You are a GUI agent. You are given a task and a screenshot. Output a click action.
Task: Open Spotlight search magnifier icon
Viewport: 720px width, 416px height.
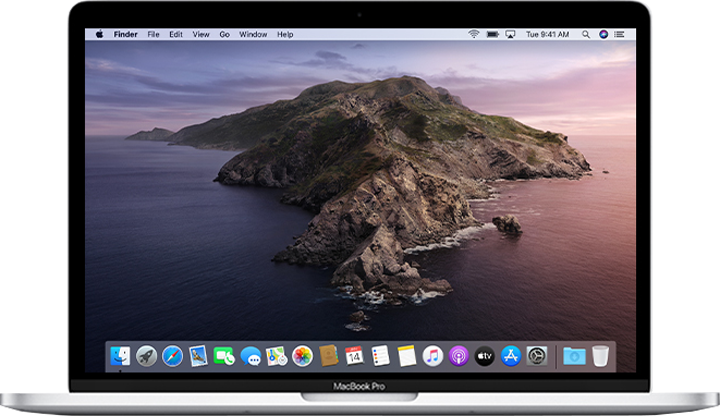click(x=585, y=34)
